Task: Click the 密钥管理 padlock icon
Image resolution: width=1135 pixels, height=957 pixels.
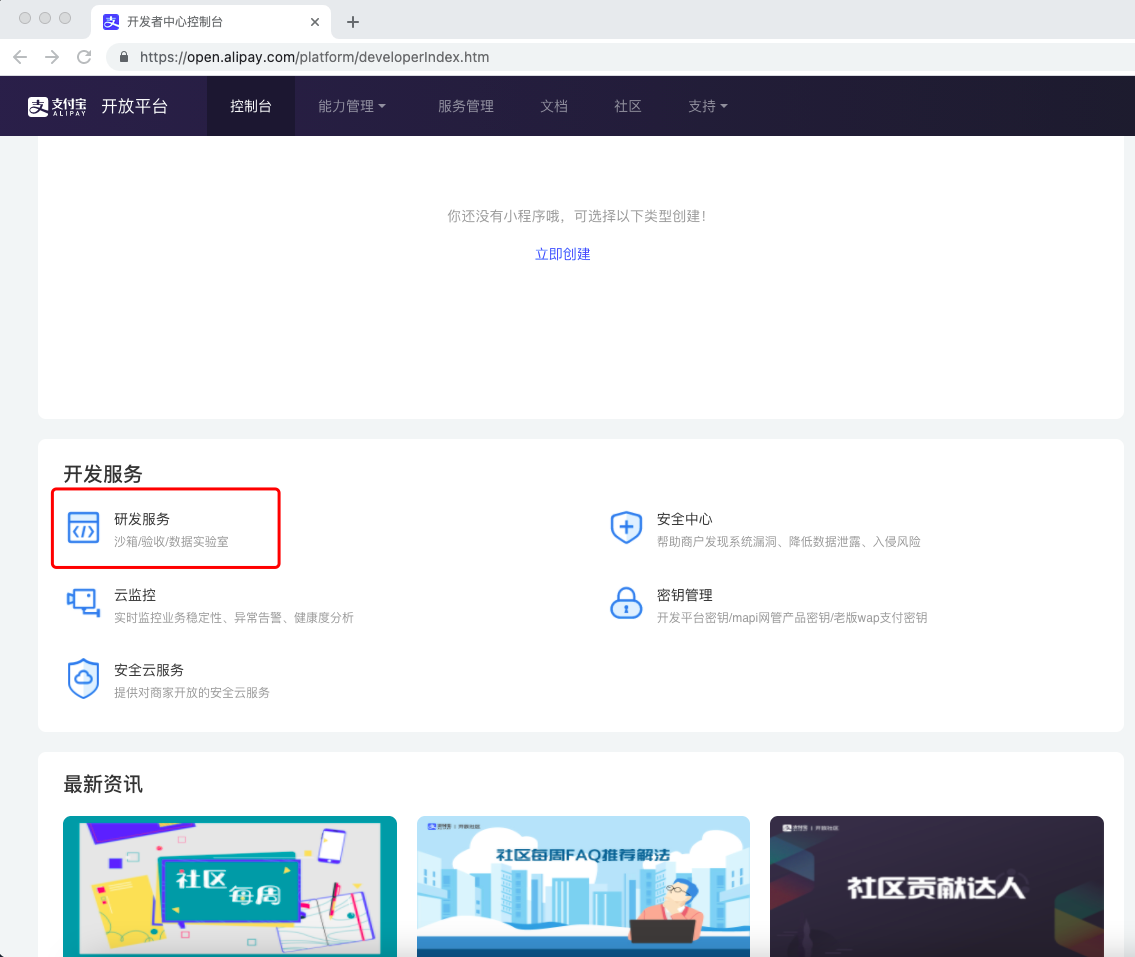Action: point(626,603)
